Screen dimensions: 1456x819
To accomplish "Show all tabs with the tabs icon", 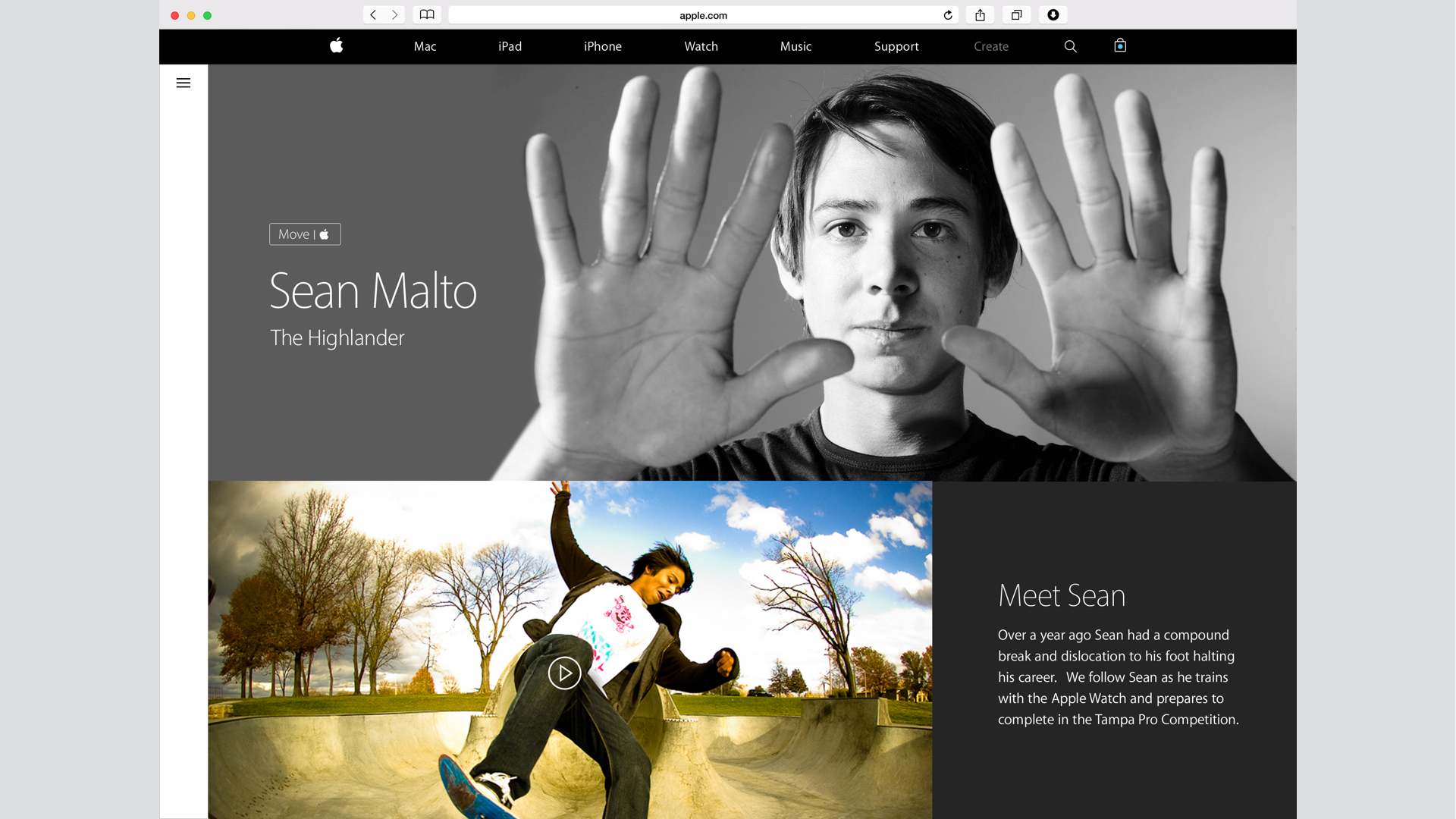I will coord(1016,15).
